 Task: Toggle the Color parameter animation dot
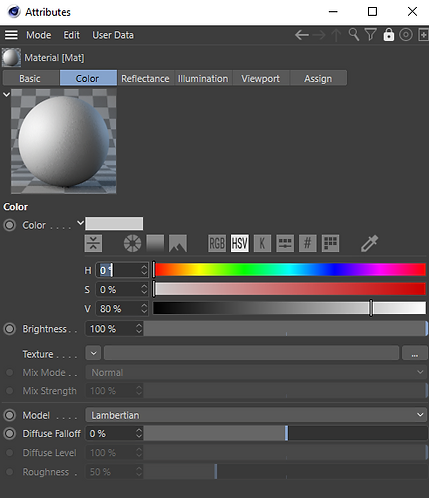[x=9, y=225]
